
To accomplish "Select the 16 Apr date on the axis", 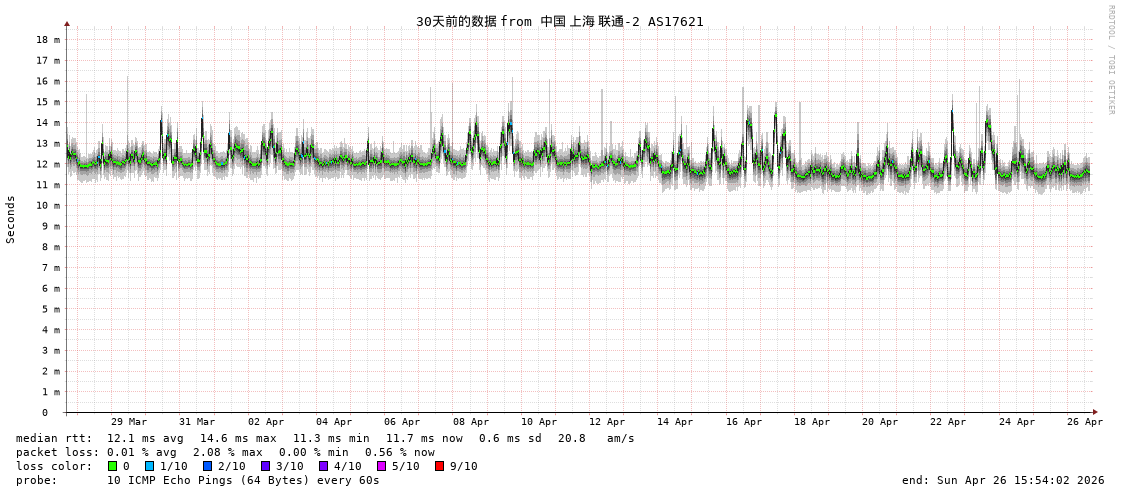I will (x=744, y=422).
